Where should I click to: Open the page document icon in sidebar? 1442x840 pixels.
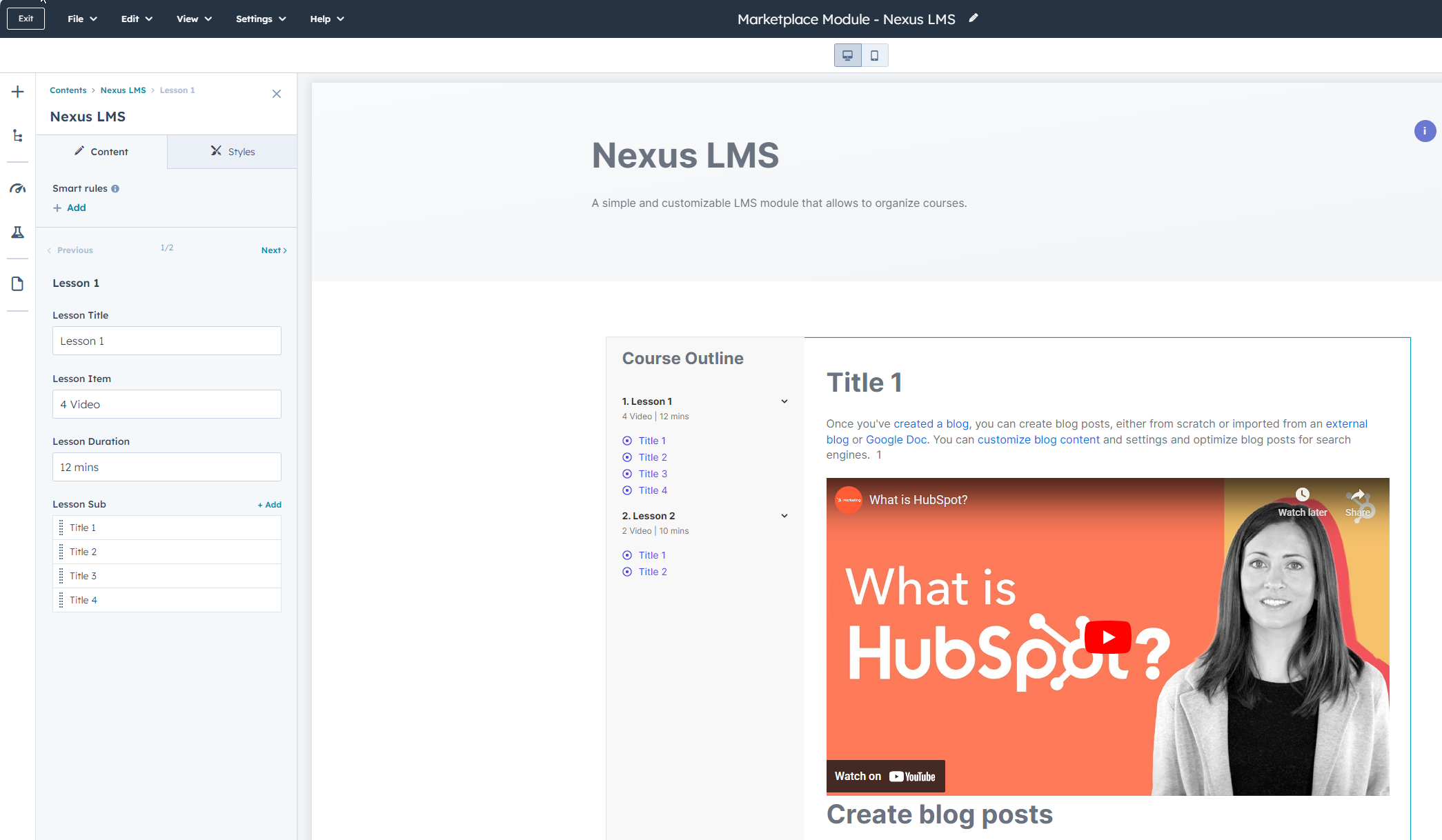18,283
